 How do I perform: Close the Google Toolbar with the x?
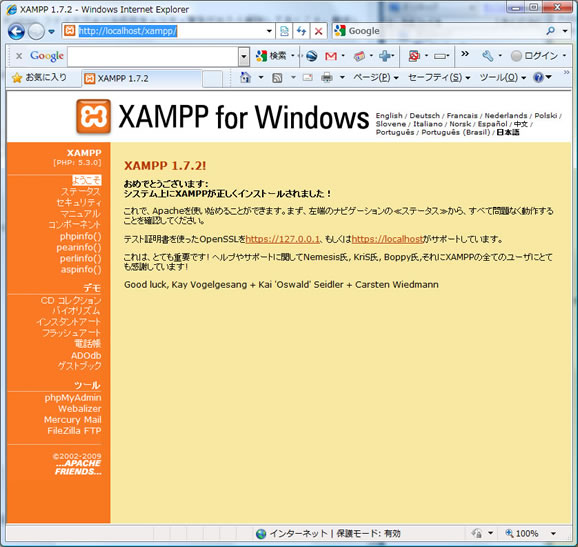tap(19, 56)
